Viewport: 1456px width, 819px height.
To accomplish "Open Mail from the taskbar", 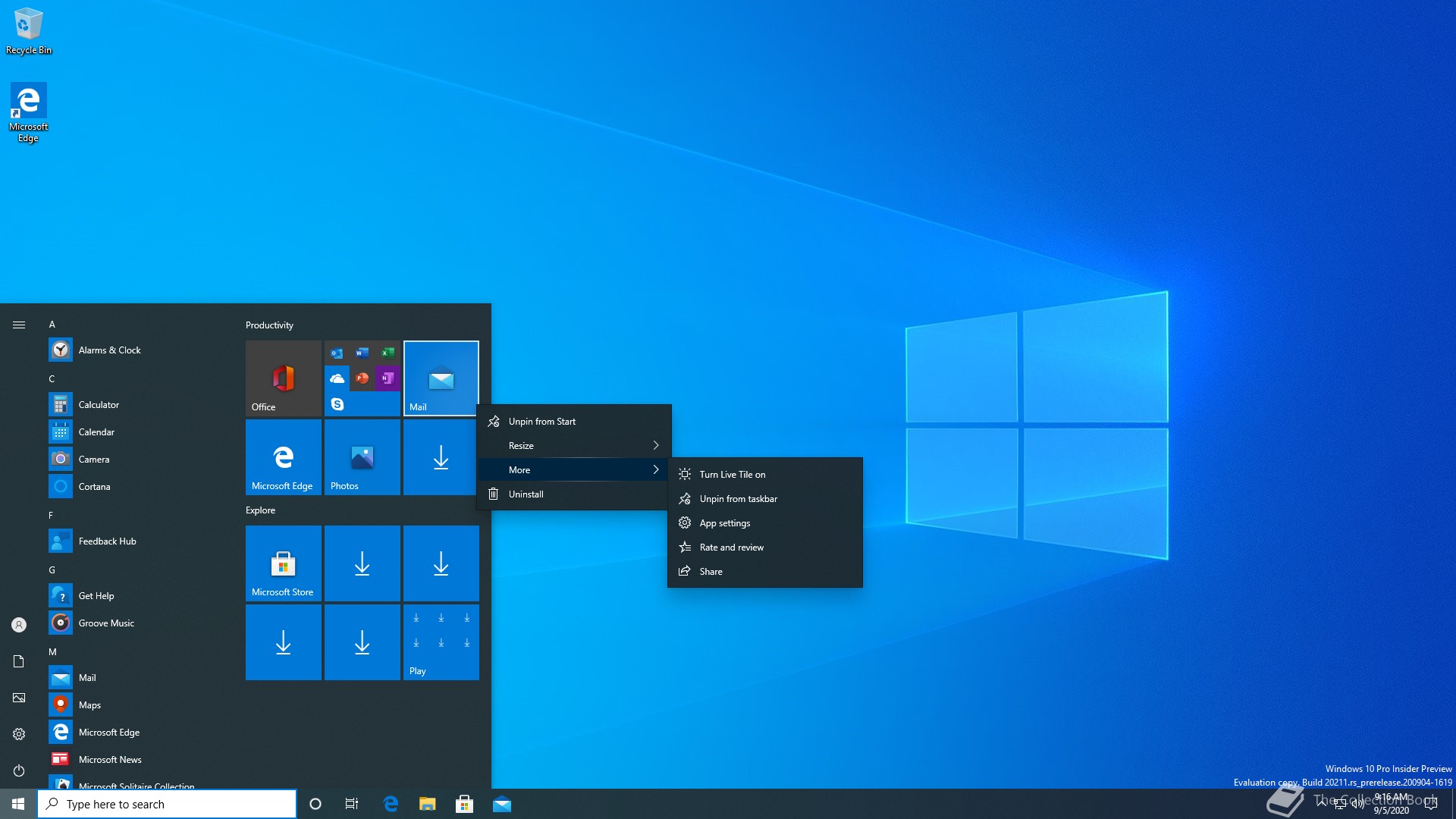I will coord(502,804).
